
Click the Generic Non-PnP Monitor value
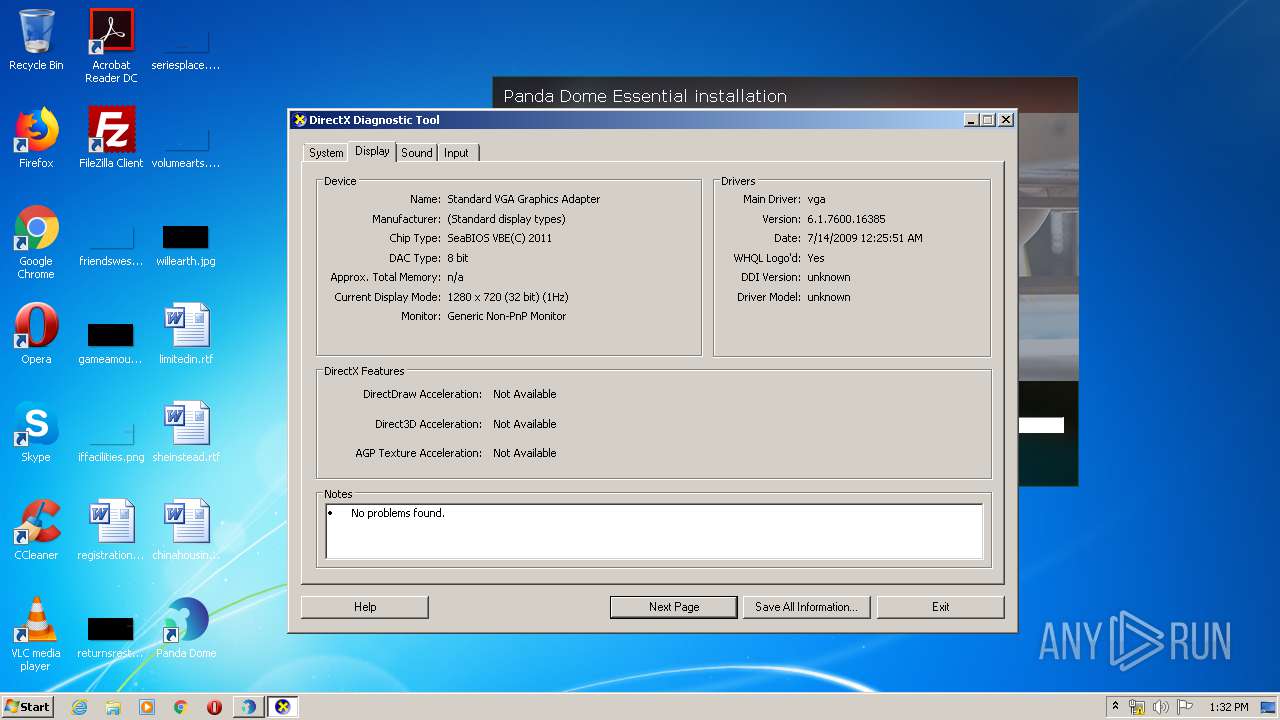pyautogui.click(x=506, y=316)
